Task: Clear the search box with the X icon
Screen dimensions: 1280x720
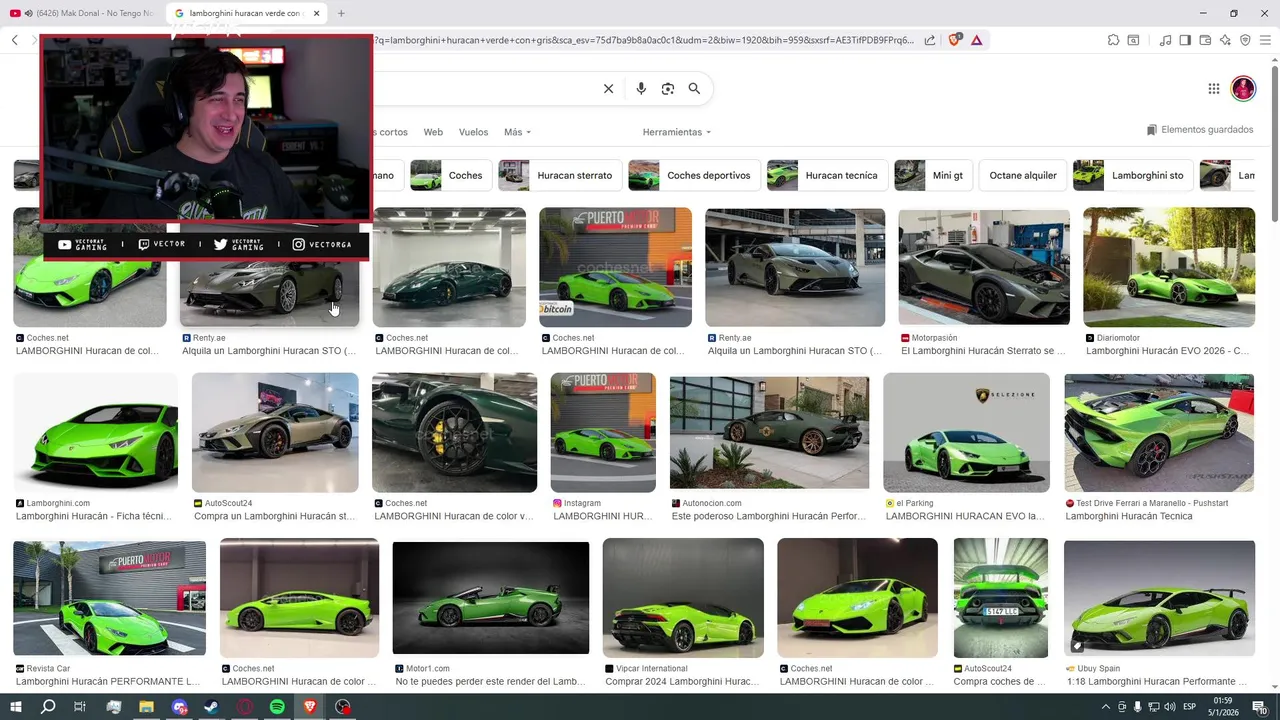Action: click(608, 89)
